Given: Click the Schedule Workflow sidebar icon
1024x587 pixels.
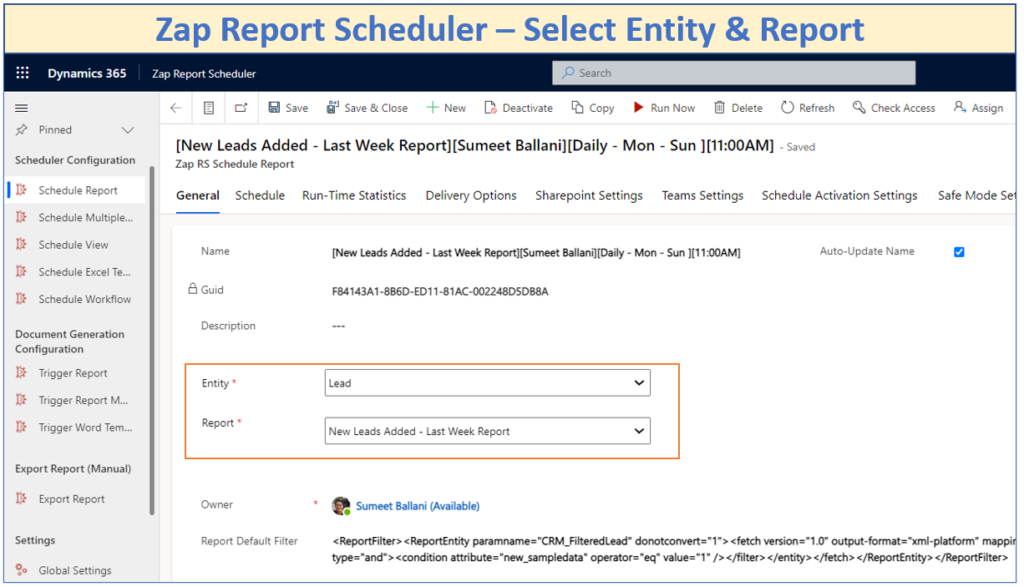Looking at the screenshot, I should pyautogui.click(x=22, y=299).
